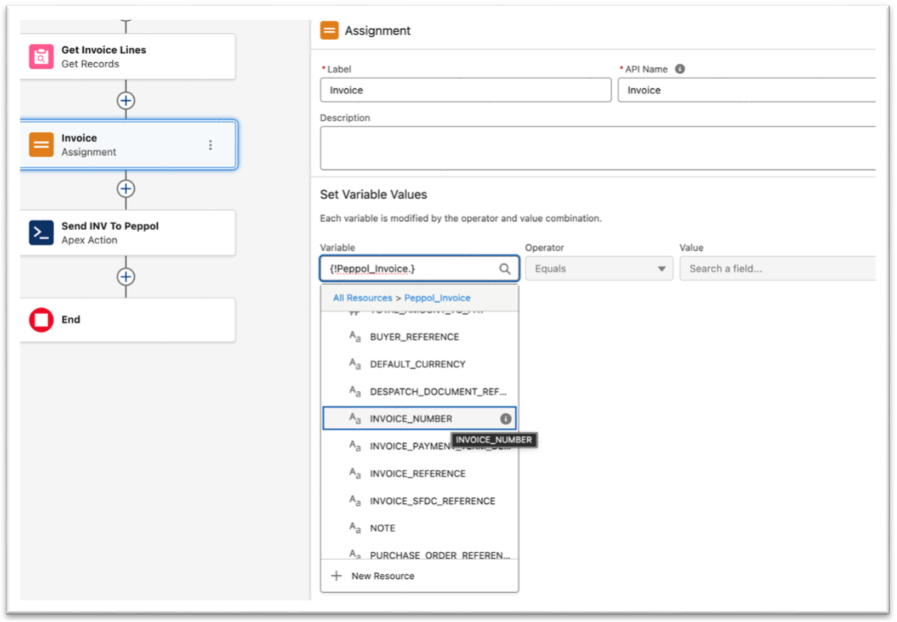Click into the Description text area
This screenshot has height=622, width=897.
[597, 148]
